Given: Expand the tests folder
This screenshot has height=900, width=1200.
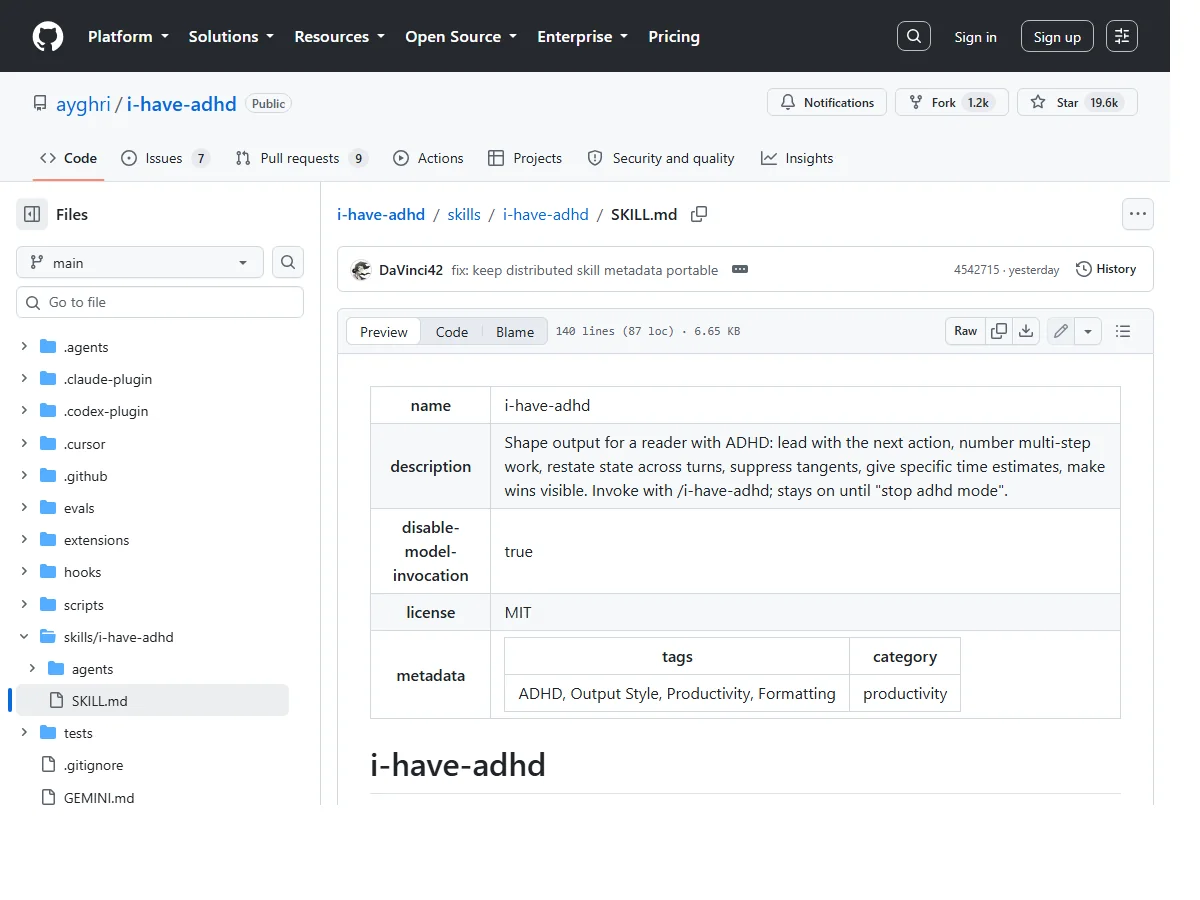Looking at the screenshot, I should pos(24,733).
